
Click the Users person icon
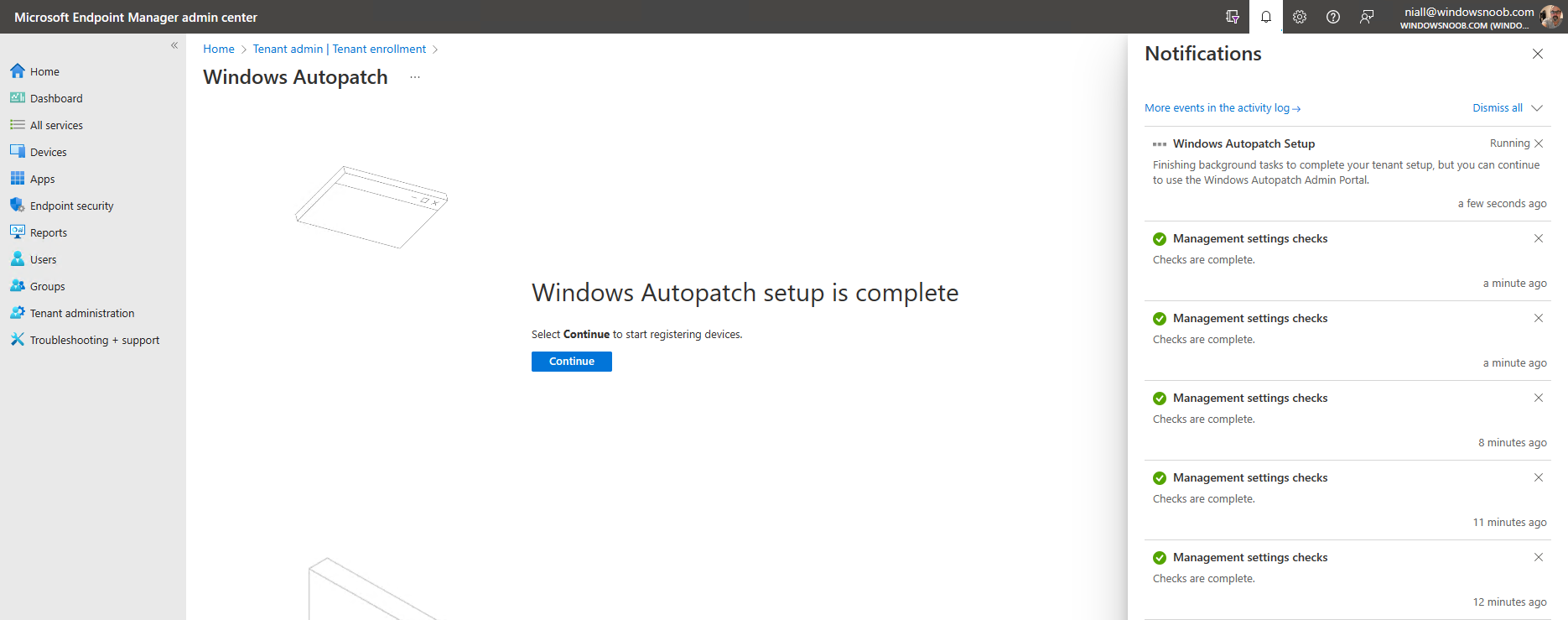(x=18, y=259)
